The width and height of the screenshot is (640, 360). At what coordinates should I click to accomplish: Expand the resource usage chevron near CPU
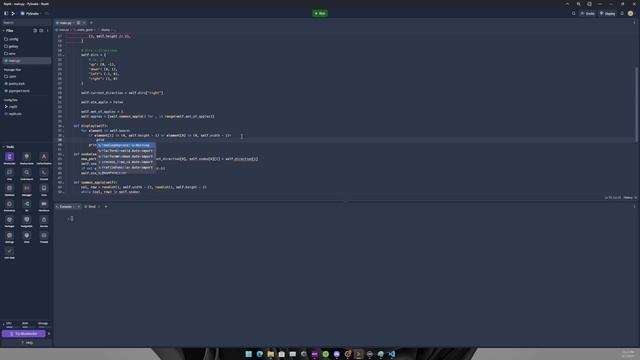click(4, 324)
